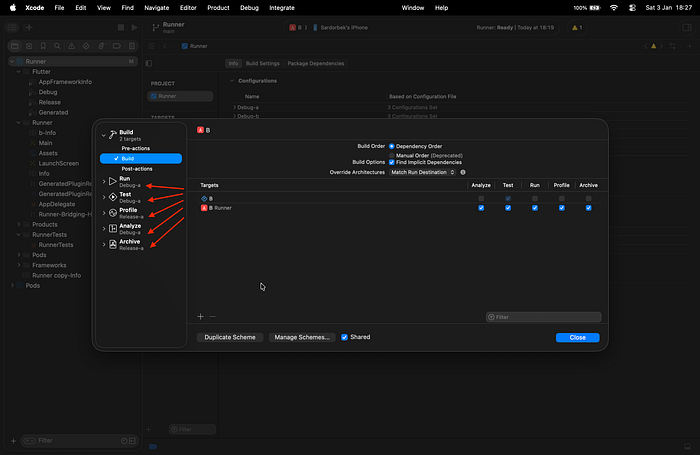Open the Debug menu
The height and width of the screenshot is (455, 700).
click(x=249, y=8)
